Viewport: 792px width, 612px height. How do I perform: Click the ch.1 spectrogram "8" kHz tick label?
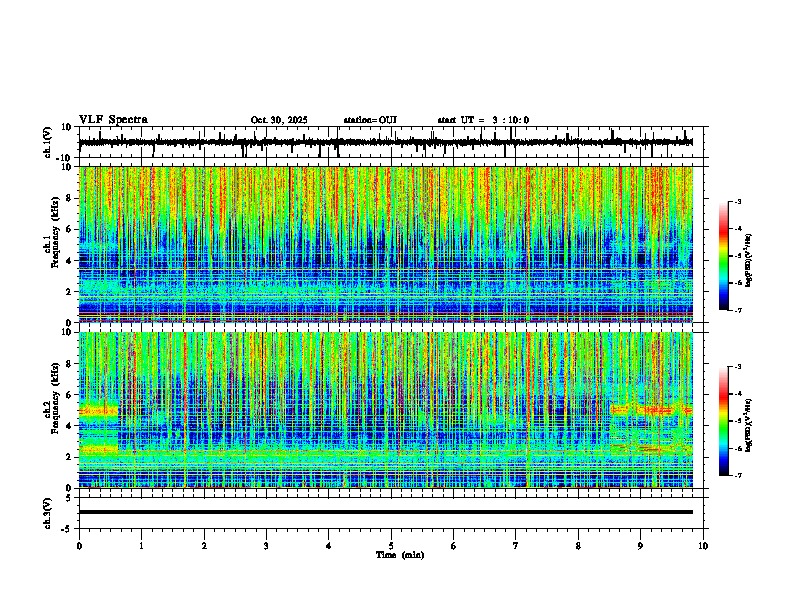pyautogui.click(x=69, y=198)
